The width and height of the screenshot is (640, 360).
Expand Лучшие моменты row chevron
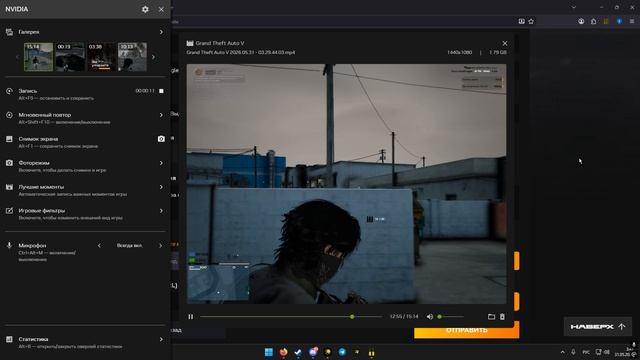[x=161, y=187]
